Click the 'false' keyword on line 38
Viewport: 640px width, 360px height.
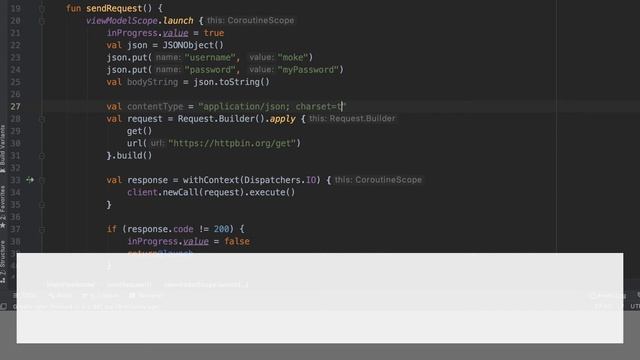(x=237, y=241)
